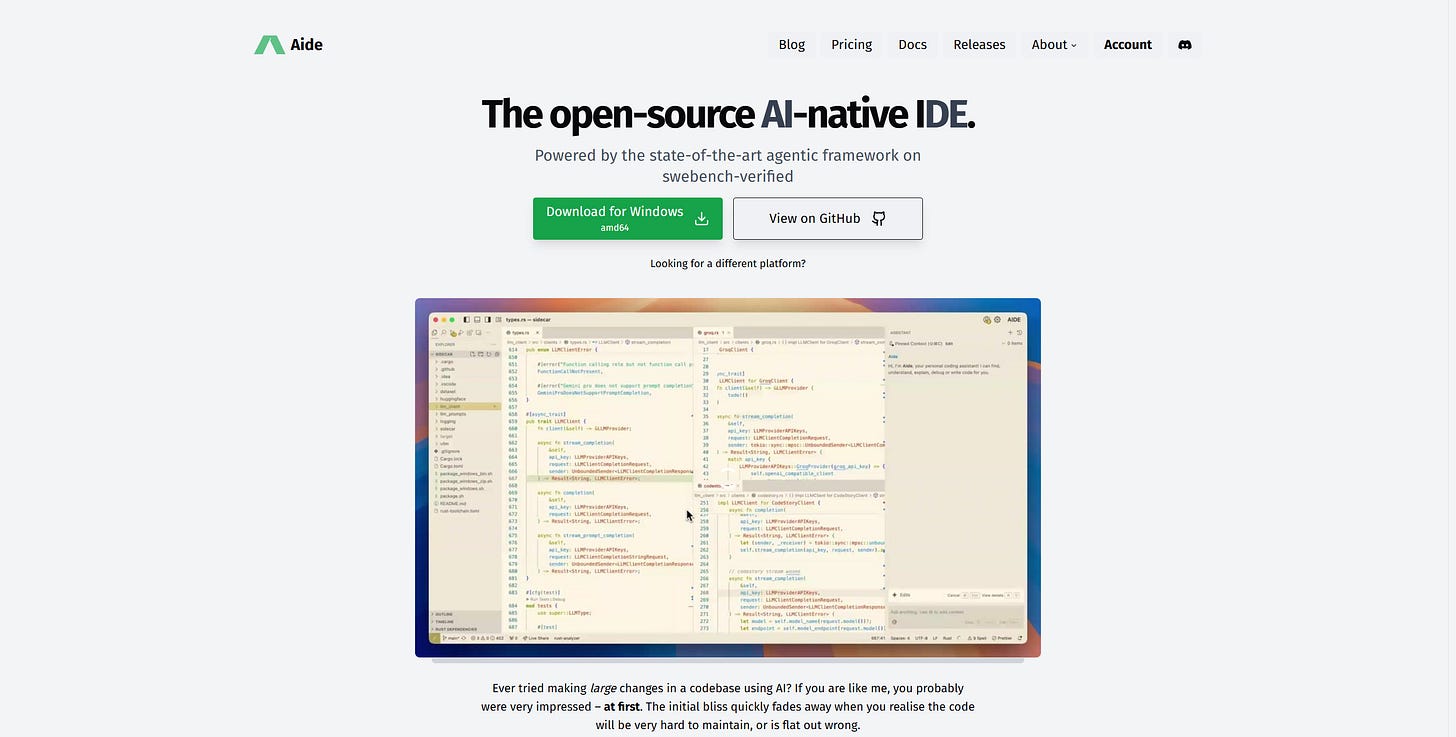This screenshot has height=737, width=1456.
Task: Click the paragraph starting 'Ever tried making large changes'
Action: pos(728,707)
